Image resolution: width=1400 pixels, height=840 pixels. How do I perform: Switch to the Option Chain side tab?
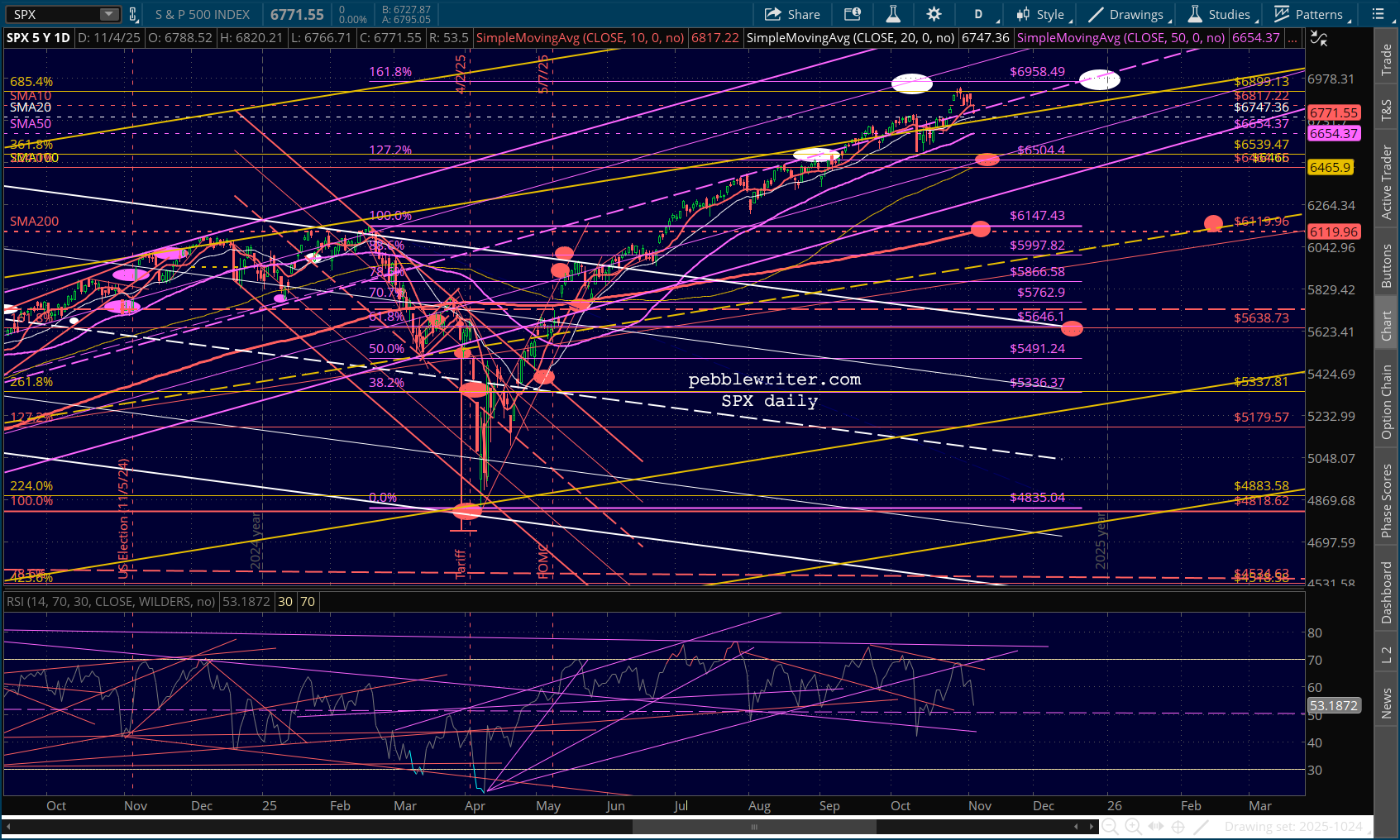point(1387,402)
